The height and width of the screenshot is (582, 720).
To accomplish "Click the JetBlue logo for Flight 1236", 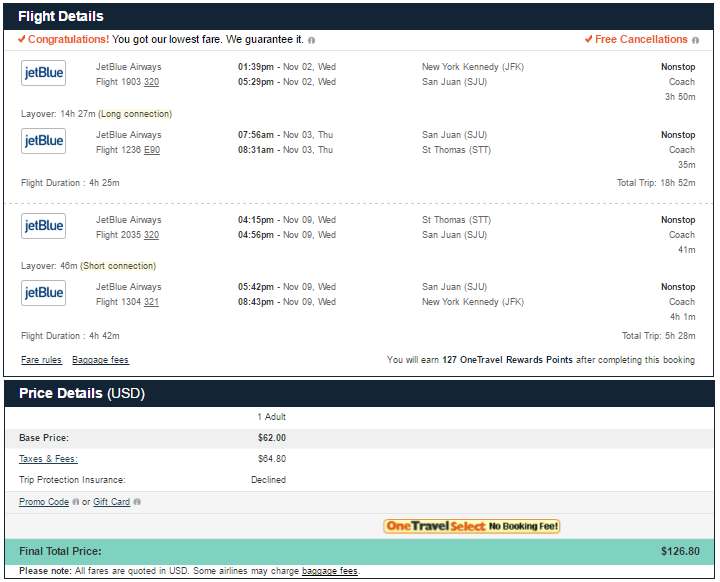I will tap(43, 141).
